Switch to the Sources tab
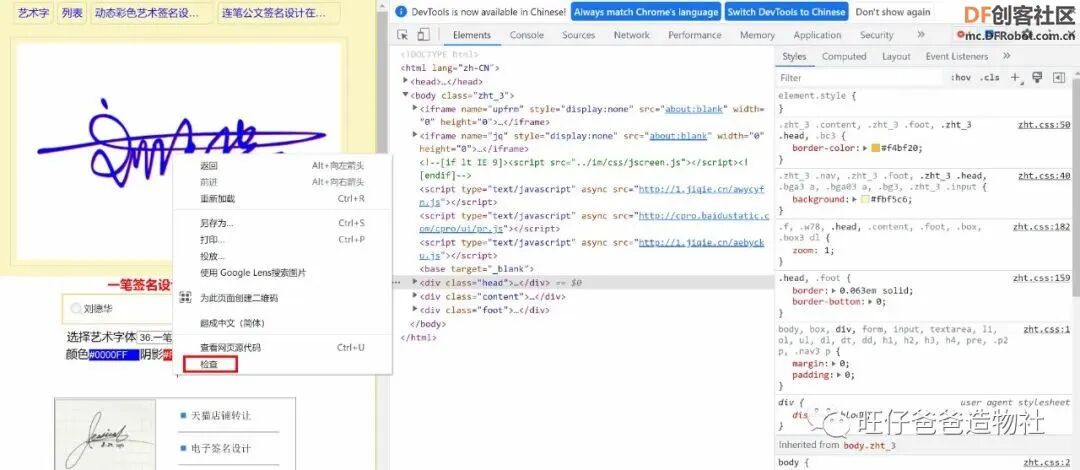The image size is (1080, 470). click(578, 35)
